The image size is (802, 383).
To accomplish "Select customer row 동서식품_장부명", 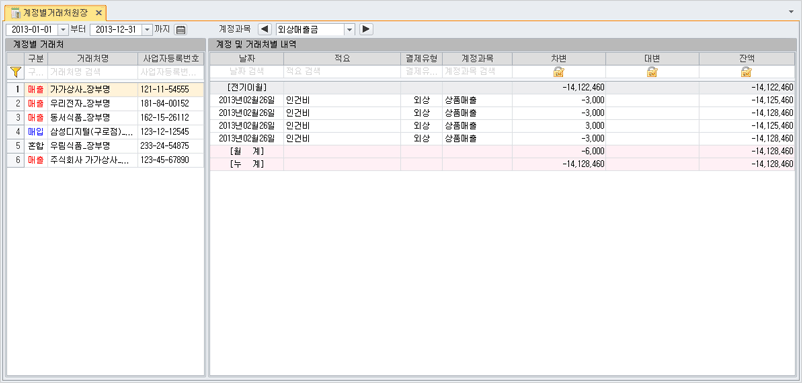I will 105,118.
